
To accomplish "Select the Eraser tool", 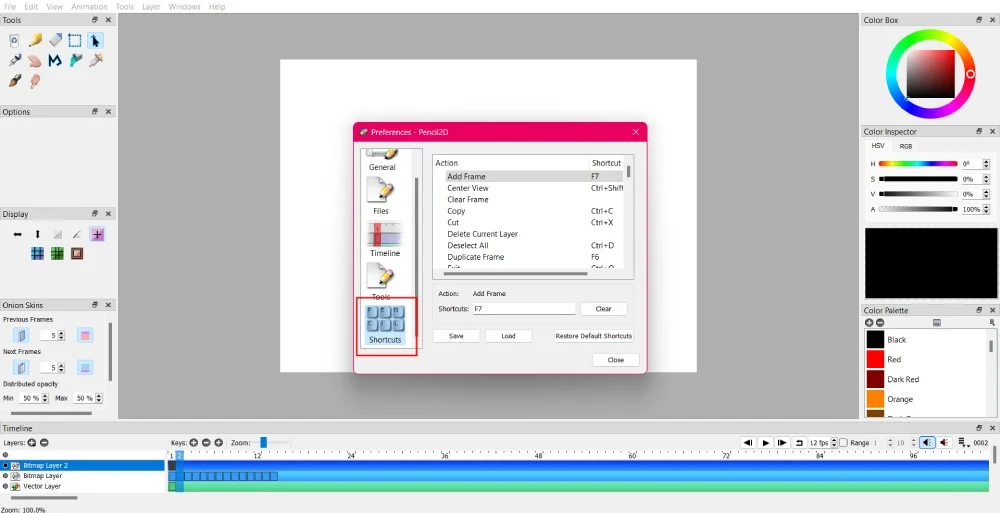I will 55,41.
